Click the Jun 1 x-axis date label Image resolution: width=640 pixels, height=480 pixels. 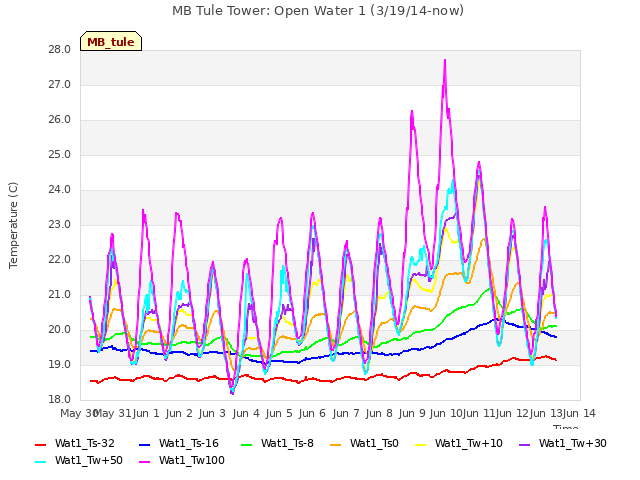[x=146, y=414]
